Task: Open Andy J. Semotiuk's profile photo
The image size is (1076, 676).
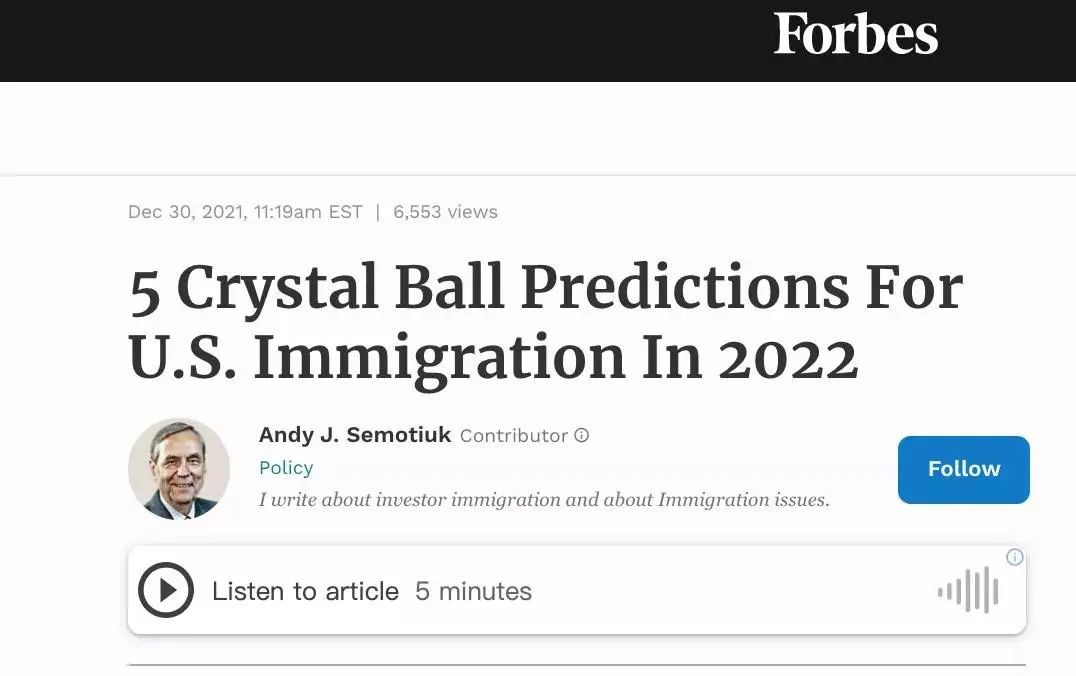Action: point(179,469)
